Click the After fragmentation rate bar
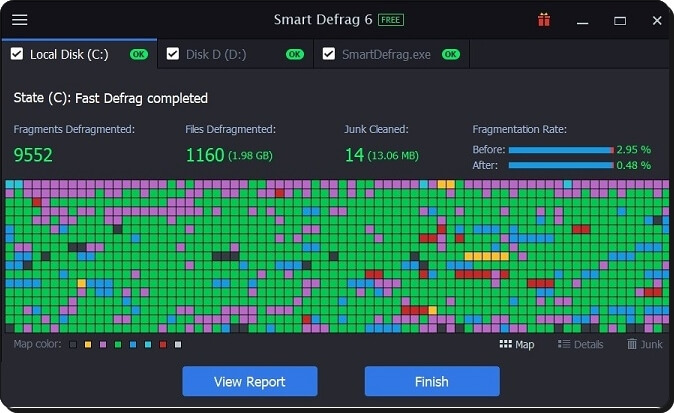Screen dimensions: 674x413 (561, 165)
